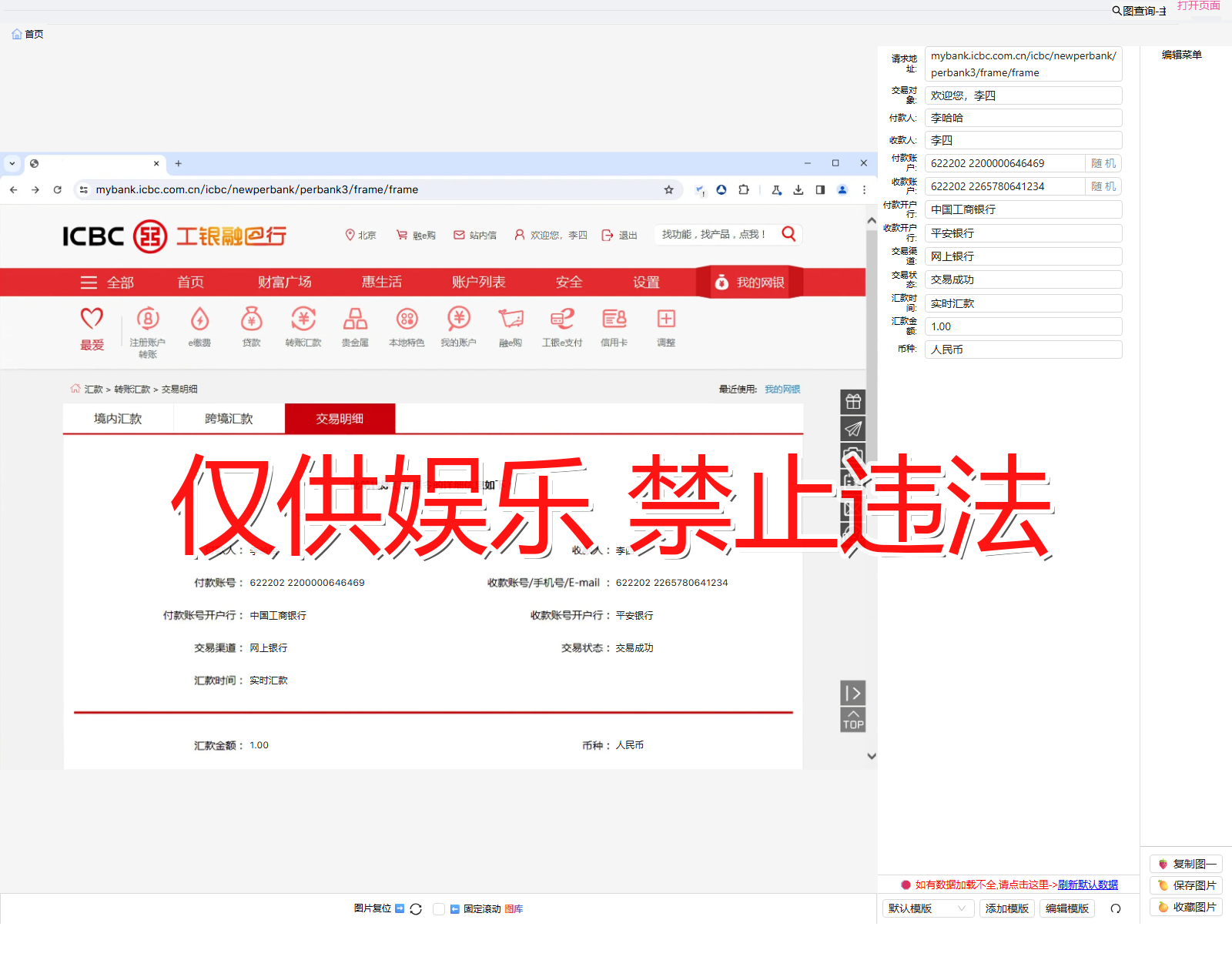1232x970 pixels.
Task: Switch to the 跨境汇款 tab
Action: (228, 418)
